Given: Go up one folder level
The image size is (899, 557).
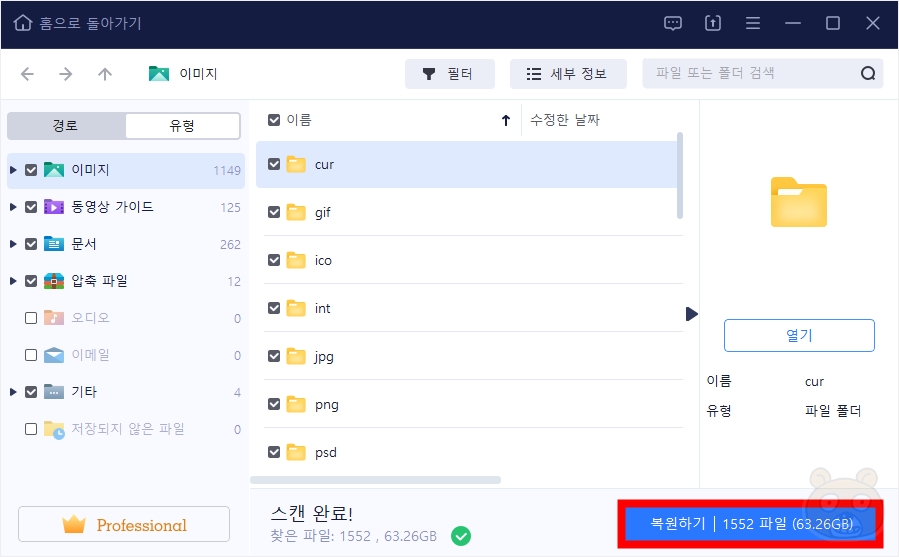Looking at the screenshot, I should 105,73.
